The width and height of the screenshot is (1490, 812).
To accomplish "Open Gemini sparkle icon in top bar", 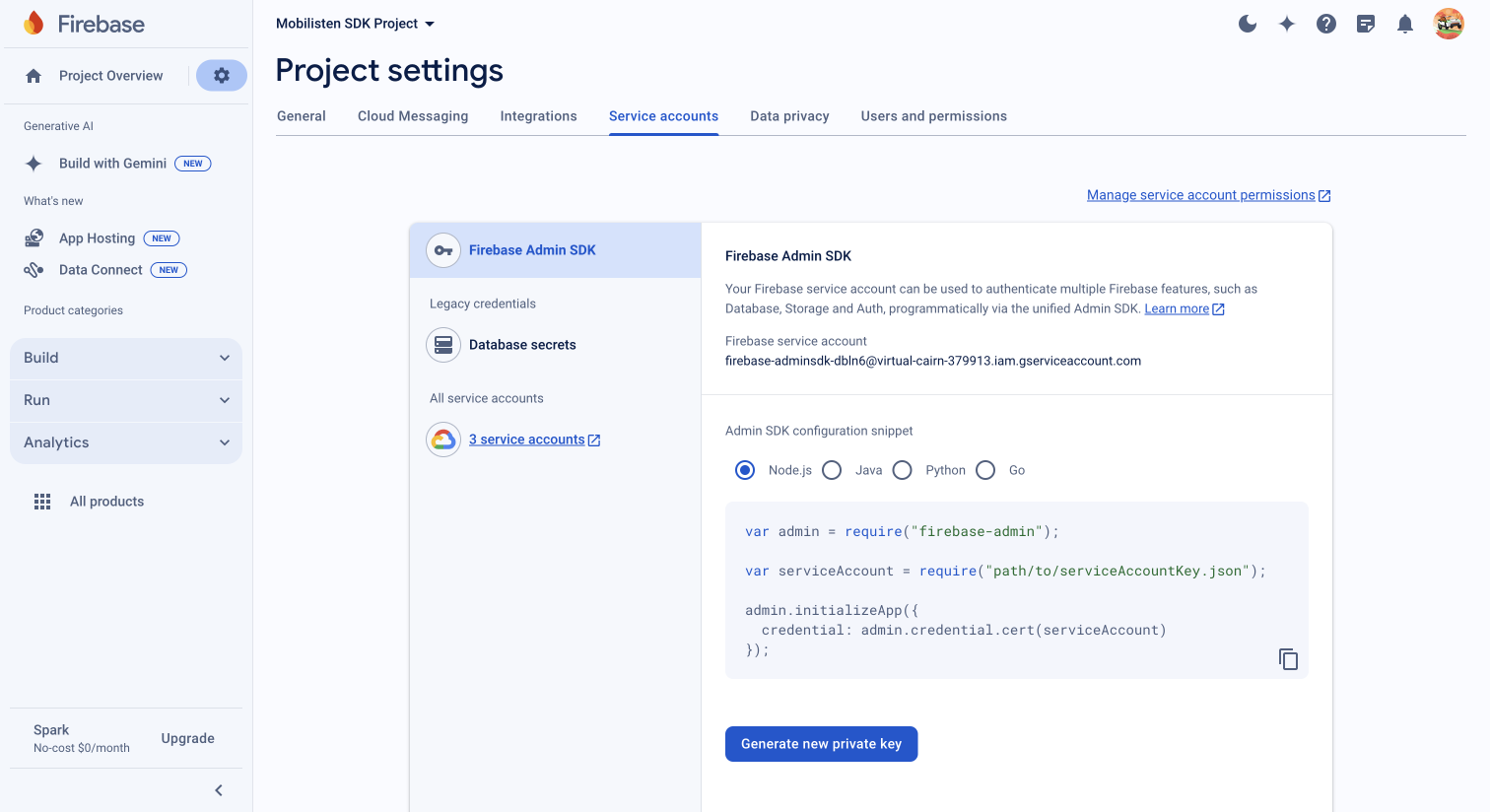I will (x=1287, y=24).
